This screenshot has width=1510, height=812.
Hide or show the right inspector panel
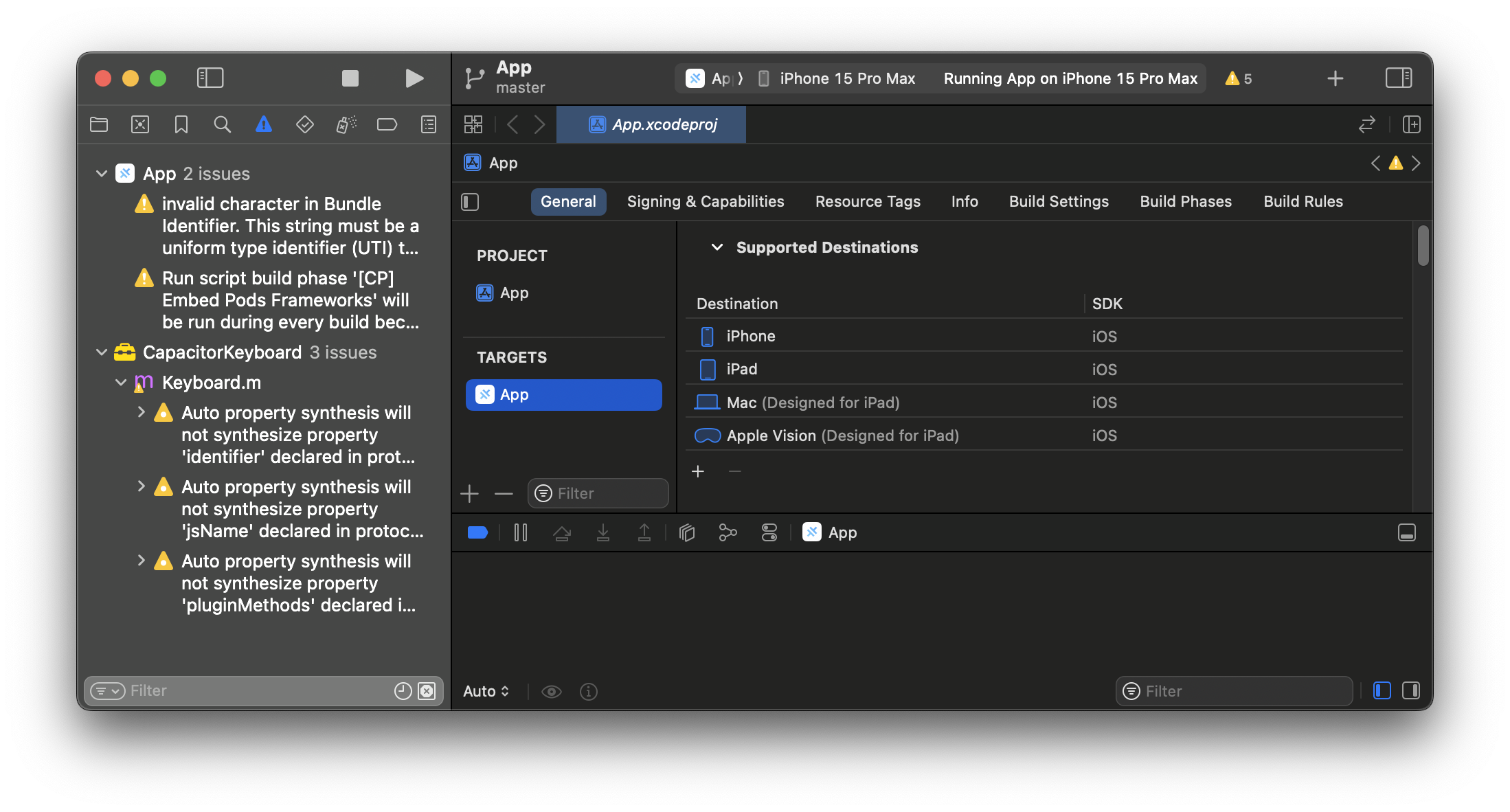pyautogui.click(x=1398, y=78)
